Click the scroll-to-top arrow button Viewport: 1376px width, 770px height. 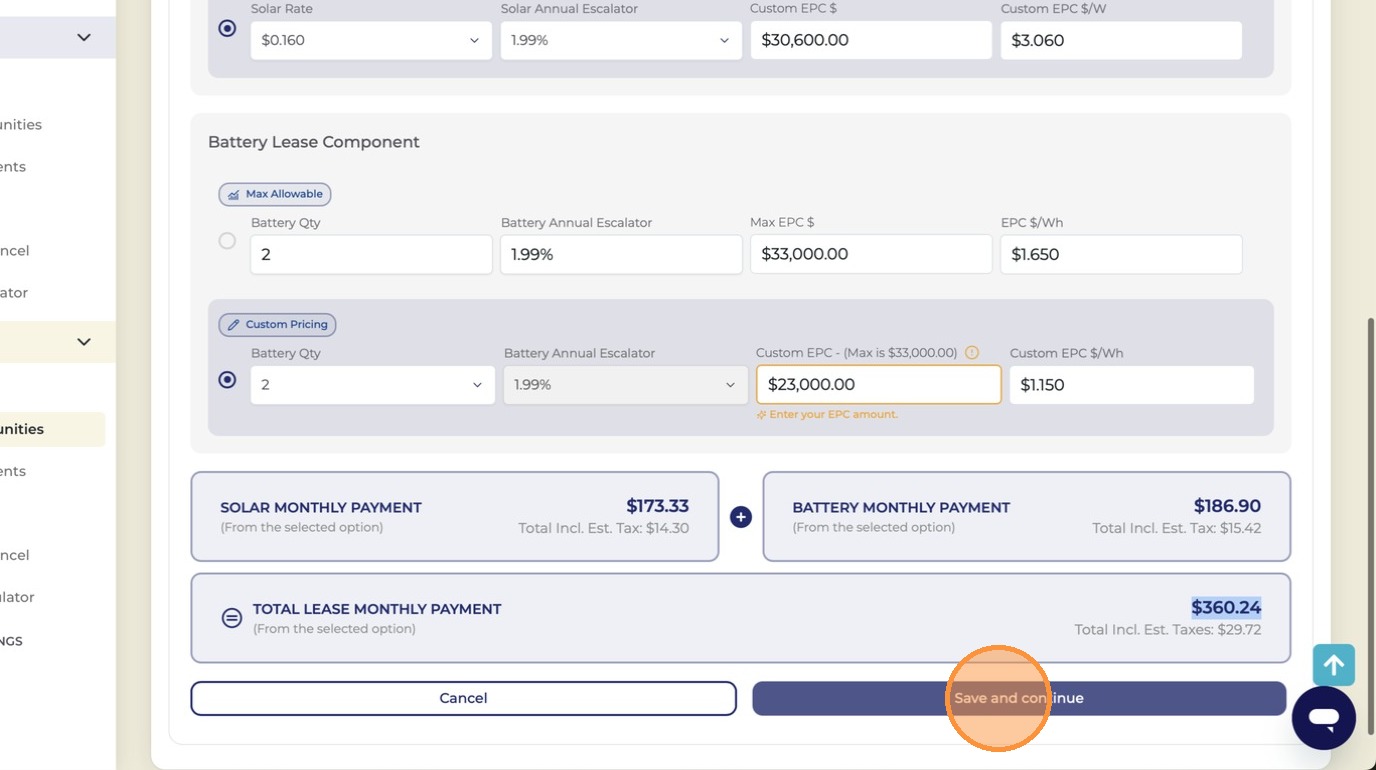click(x=1334, y=665)
